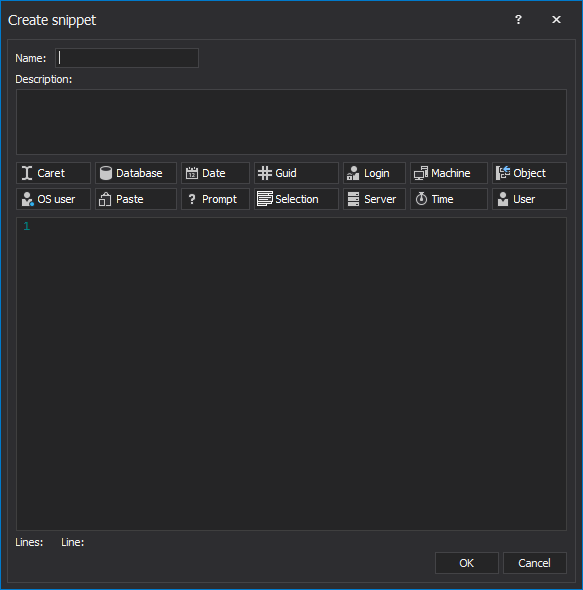This screenshot has height=590, width=583.
Task: Insert the Server variable
Action: coord(374,199)
